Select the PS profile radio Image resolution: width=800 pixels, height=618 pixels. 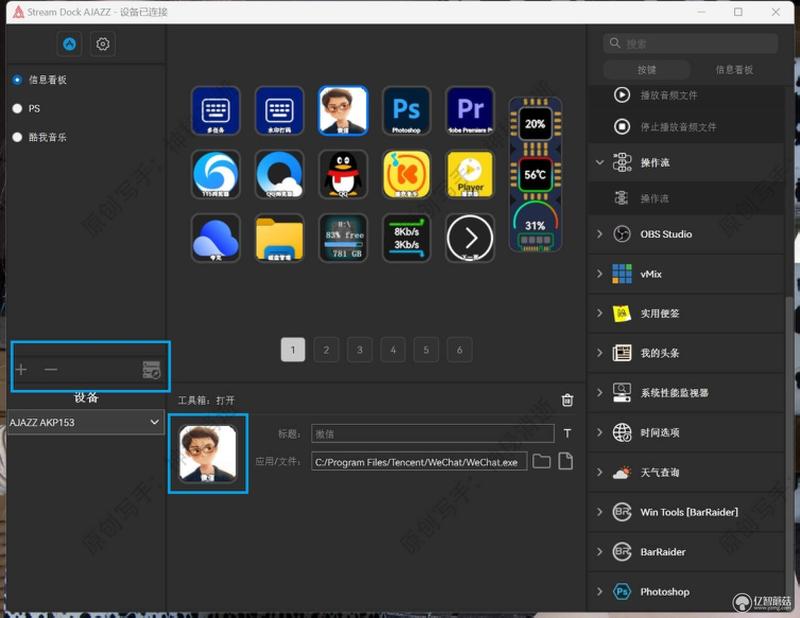click(x=17, y=108)
